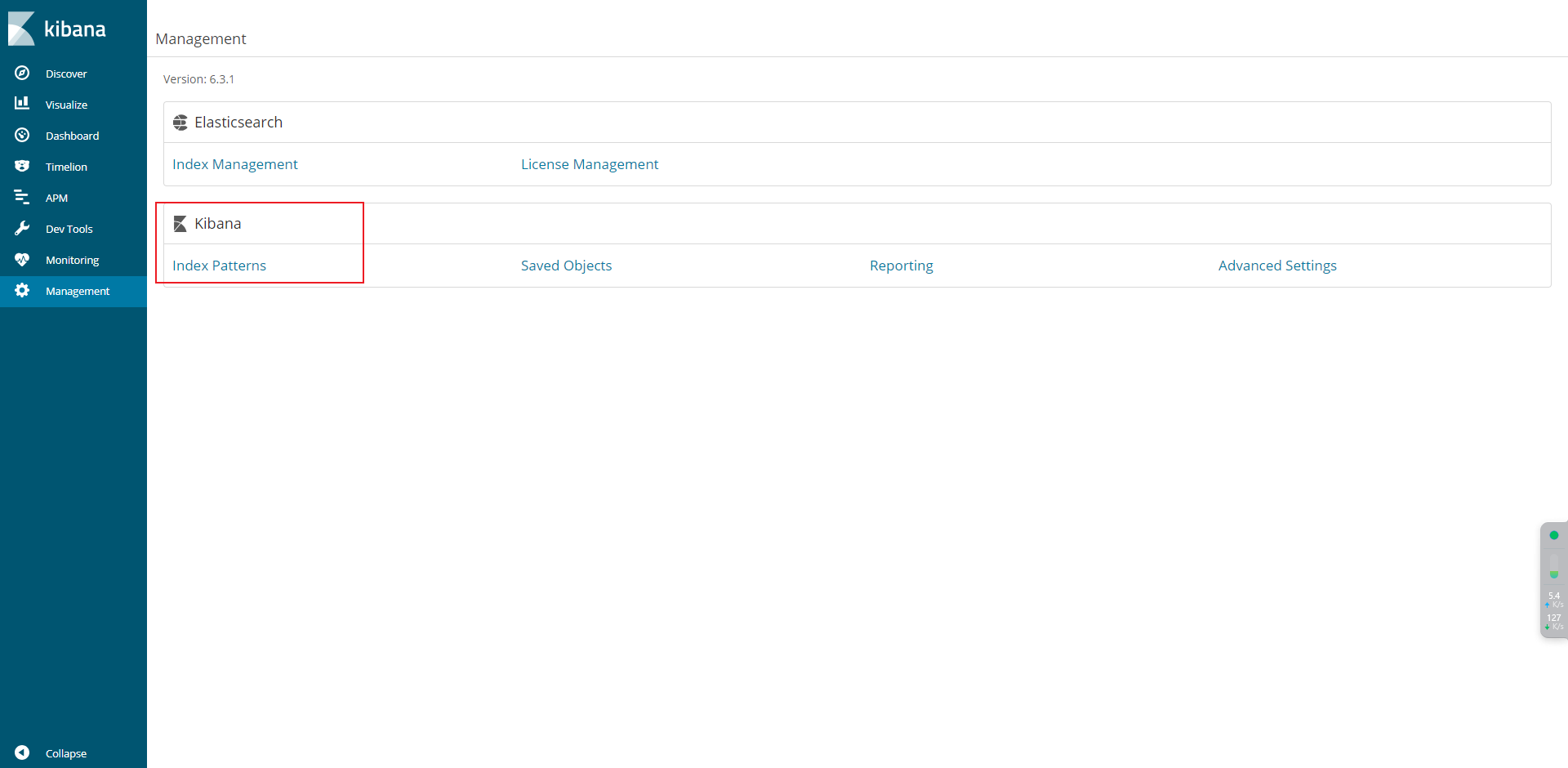The image size is (1568, 768).
Task: Click the Kibana logo icon
Action: coord(21,29)
